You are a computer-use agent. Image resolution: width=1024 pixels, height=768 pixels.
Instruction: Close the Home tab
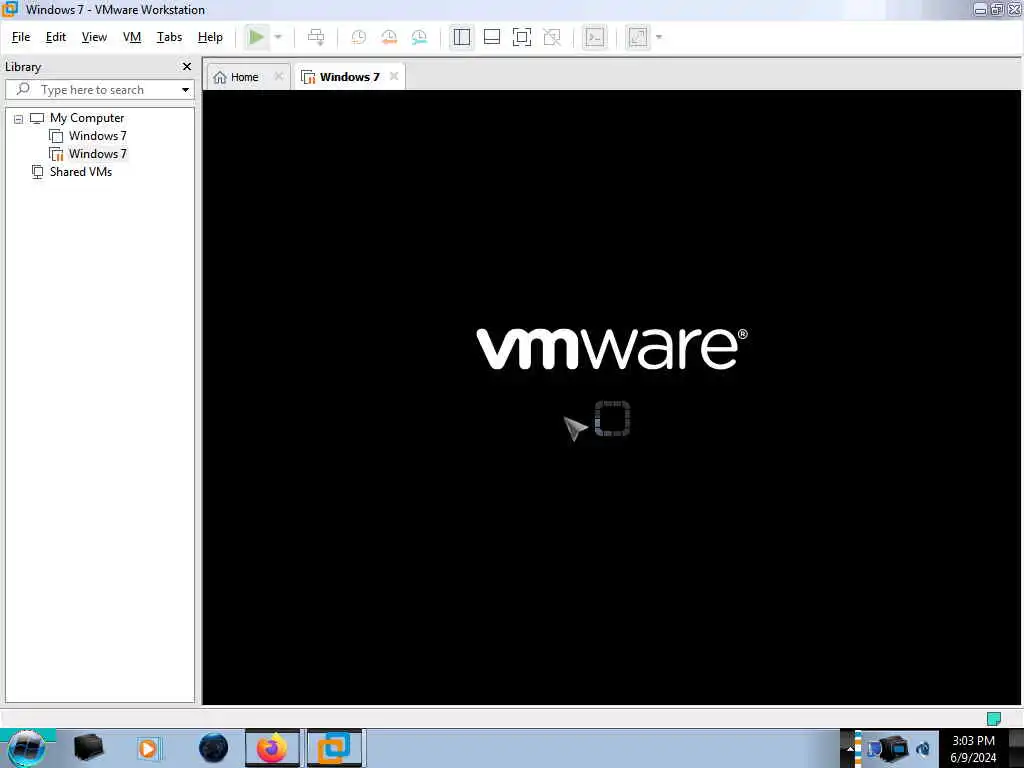pos(279,76)
